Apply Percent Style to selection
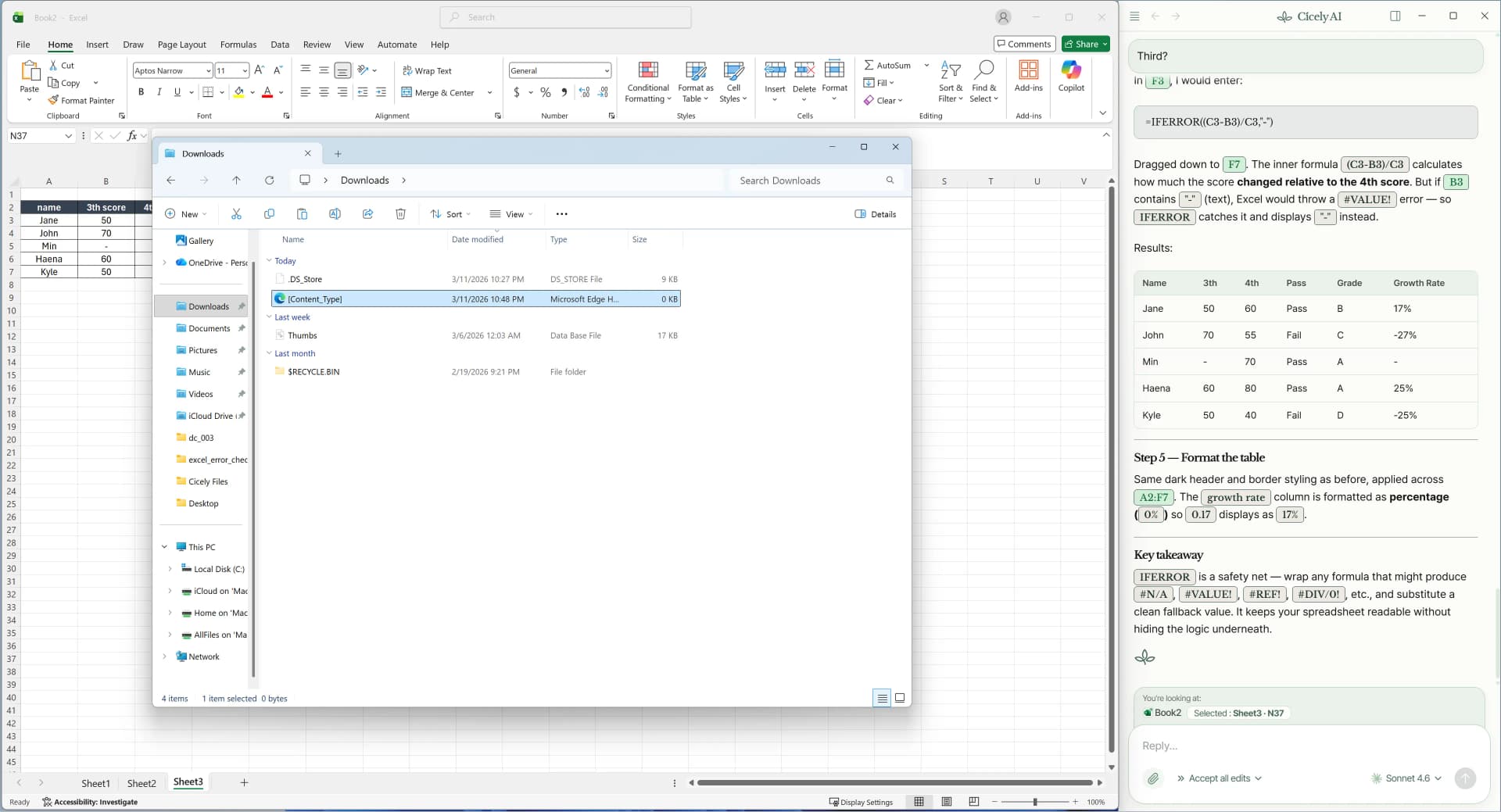 pos(545,92)
